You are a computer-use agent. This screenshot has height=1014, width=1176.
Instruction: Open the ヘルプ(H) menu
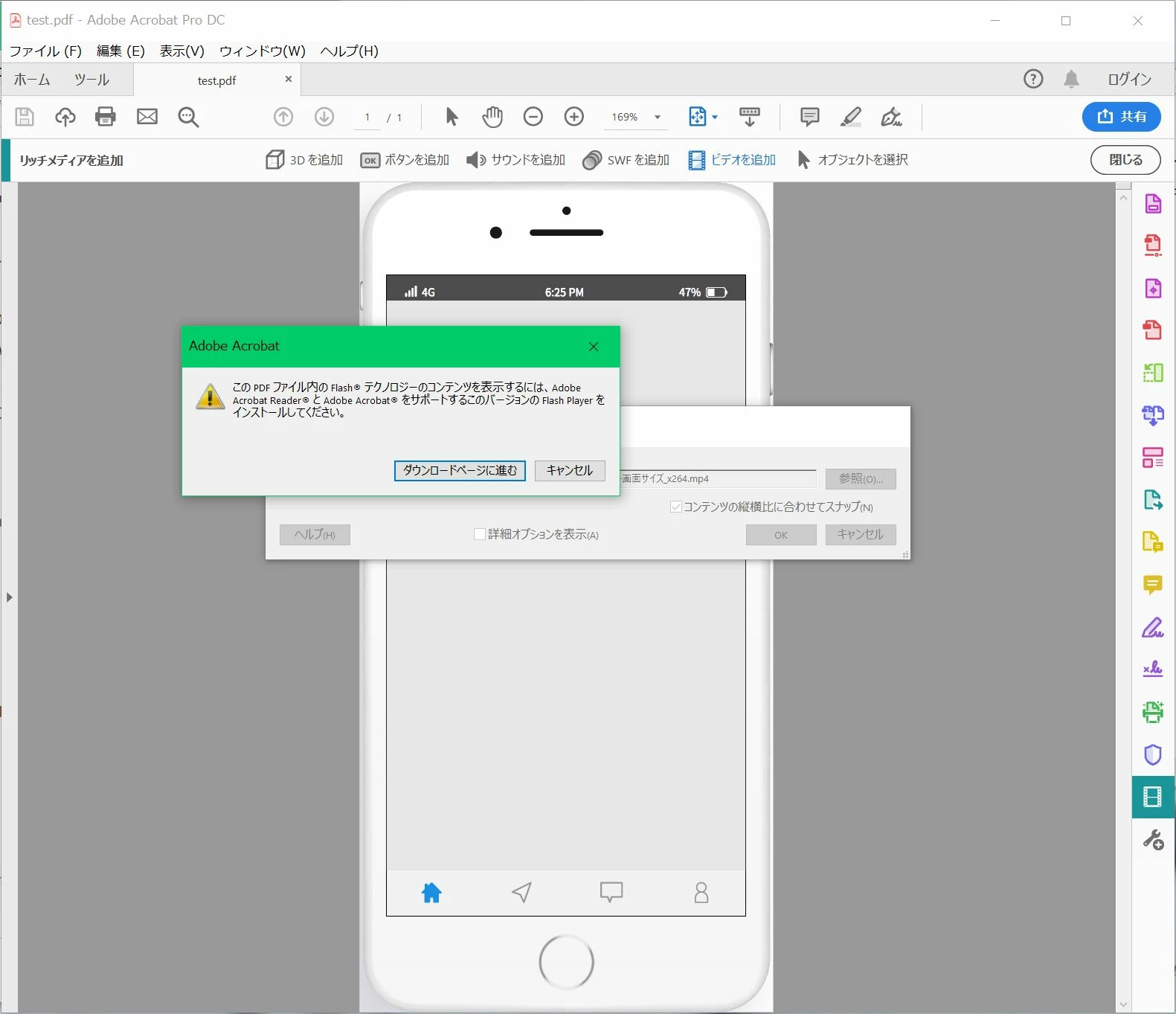tap(349, 51)
